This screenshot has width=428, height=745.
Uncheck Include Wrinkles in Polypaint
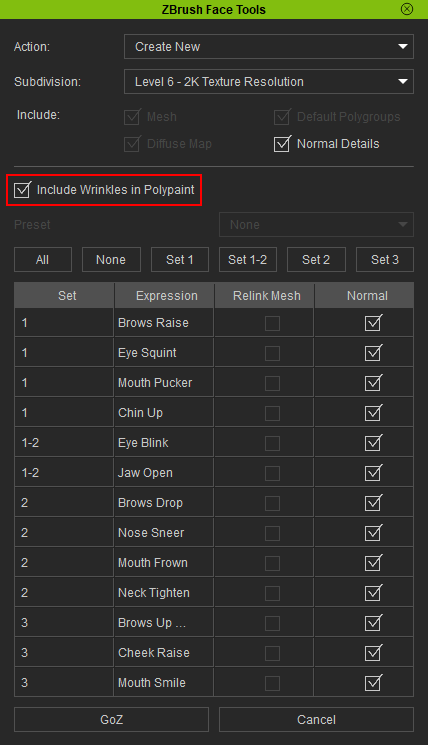tap(22, 190)
